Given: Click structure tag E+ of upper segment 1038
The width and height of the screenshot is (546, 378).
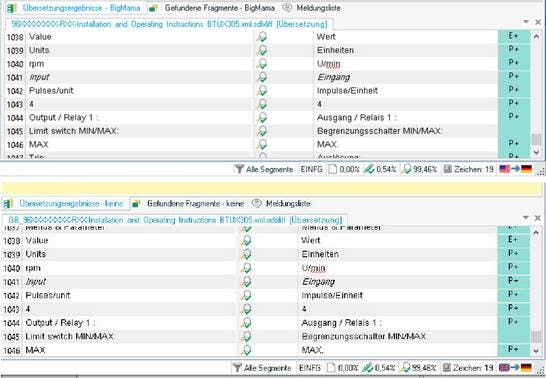Looking at the screenshot, I should coord(513,36).
